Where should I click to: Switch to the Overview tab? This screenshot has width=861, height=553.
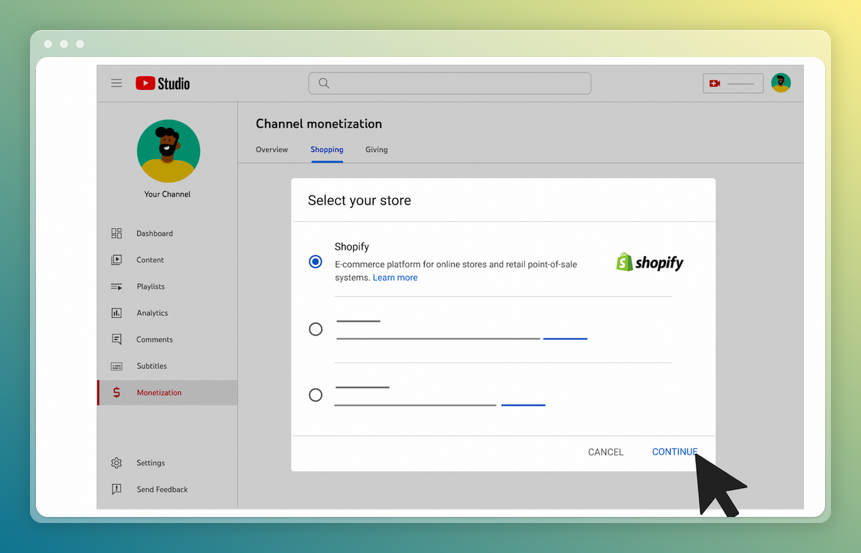tap(271, 150)
